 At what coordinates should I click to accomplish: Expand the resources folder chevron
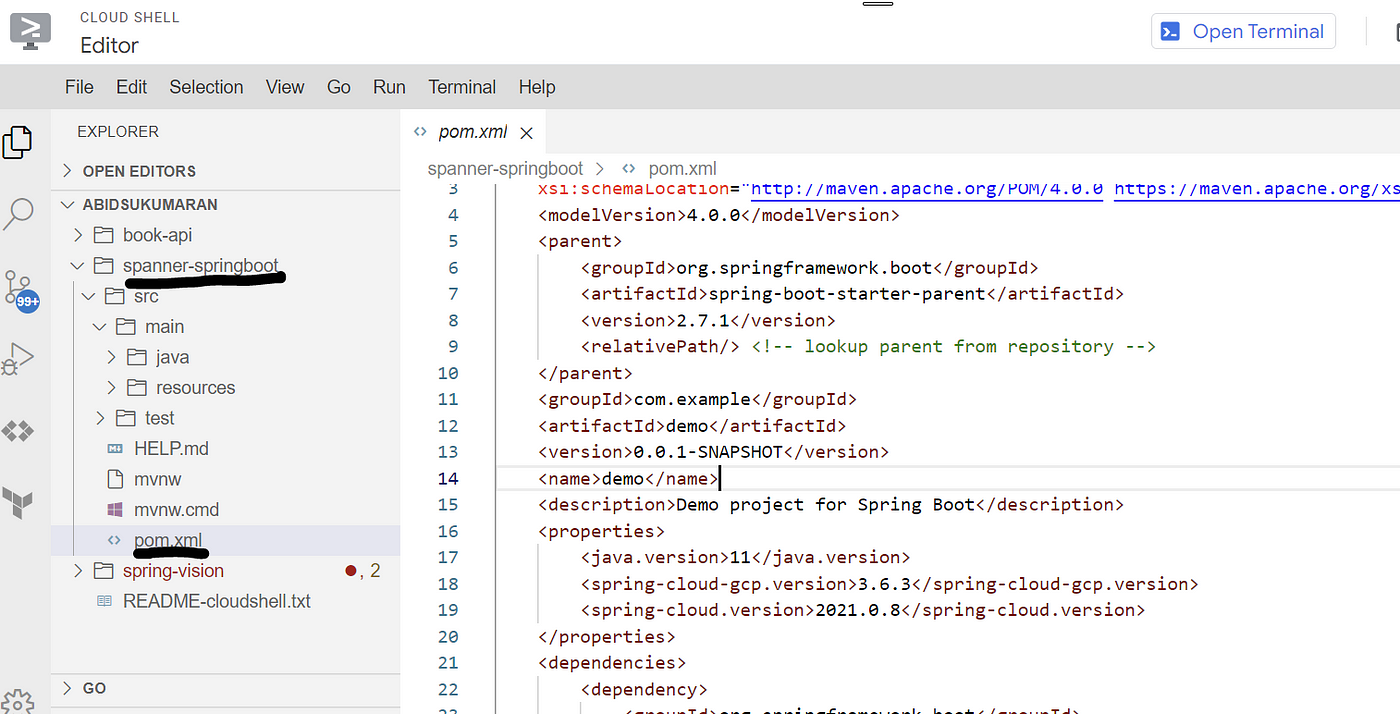click(x=112, y=387)
